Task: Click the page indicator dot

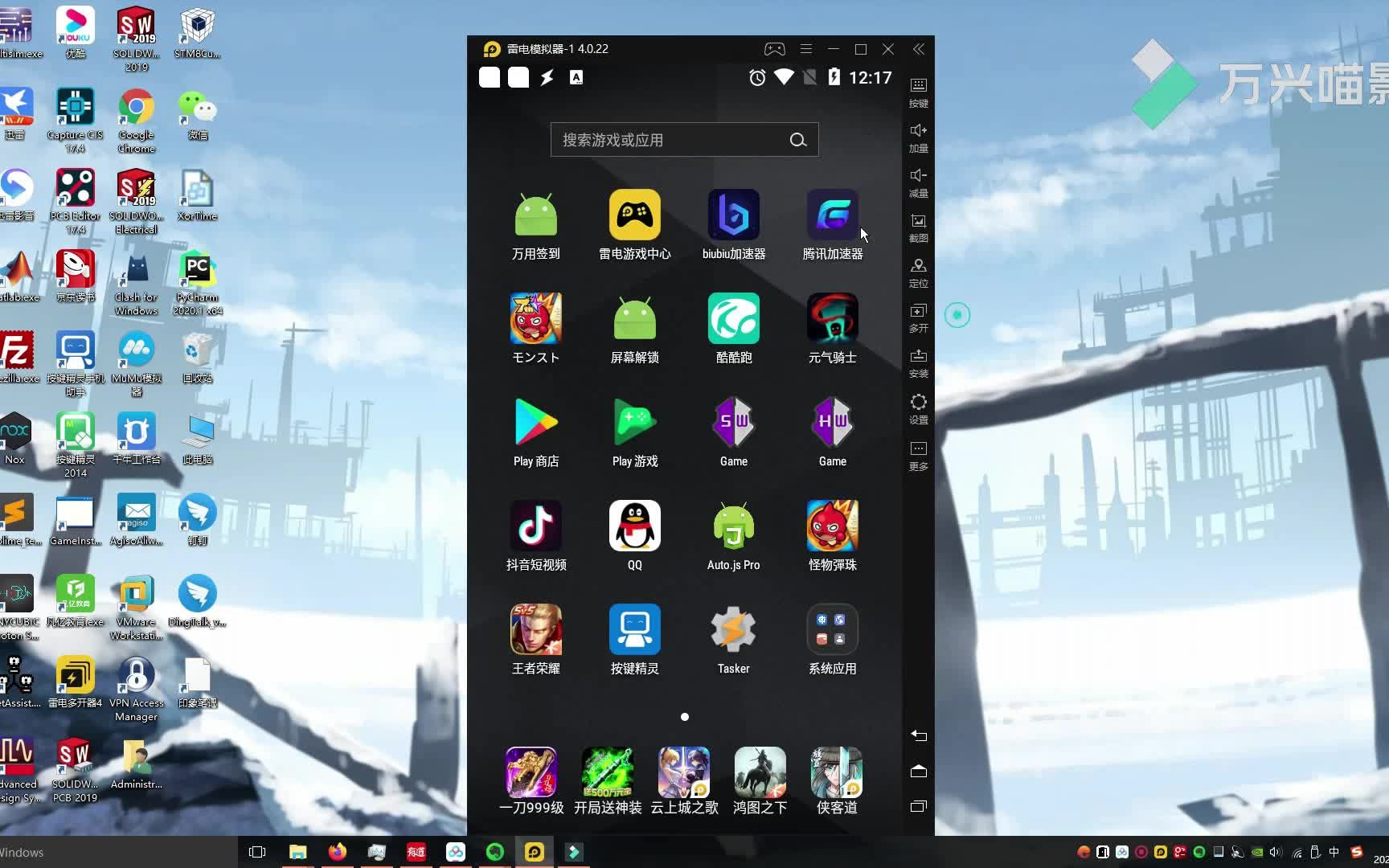Action: (685, 717)
